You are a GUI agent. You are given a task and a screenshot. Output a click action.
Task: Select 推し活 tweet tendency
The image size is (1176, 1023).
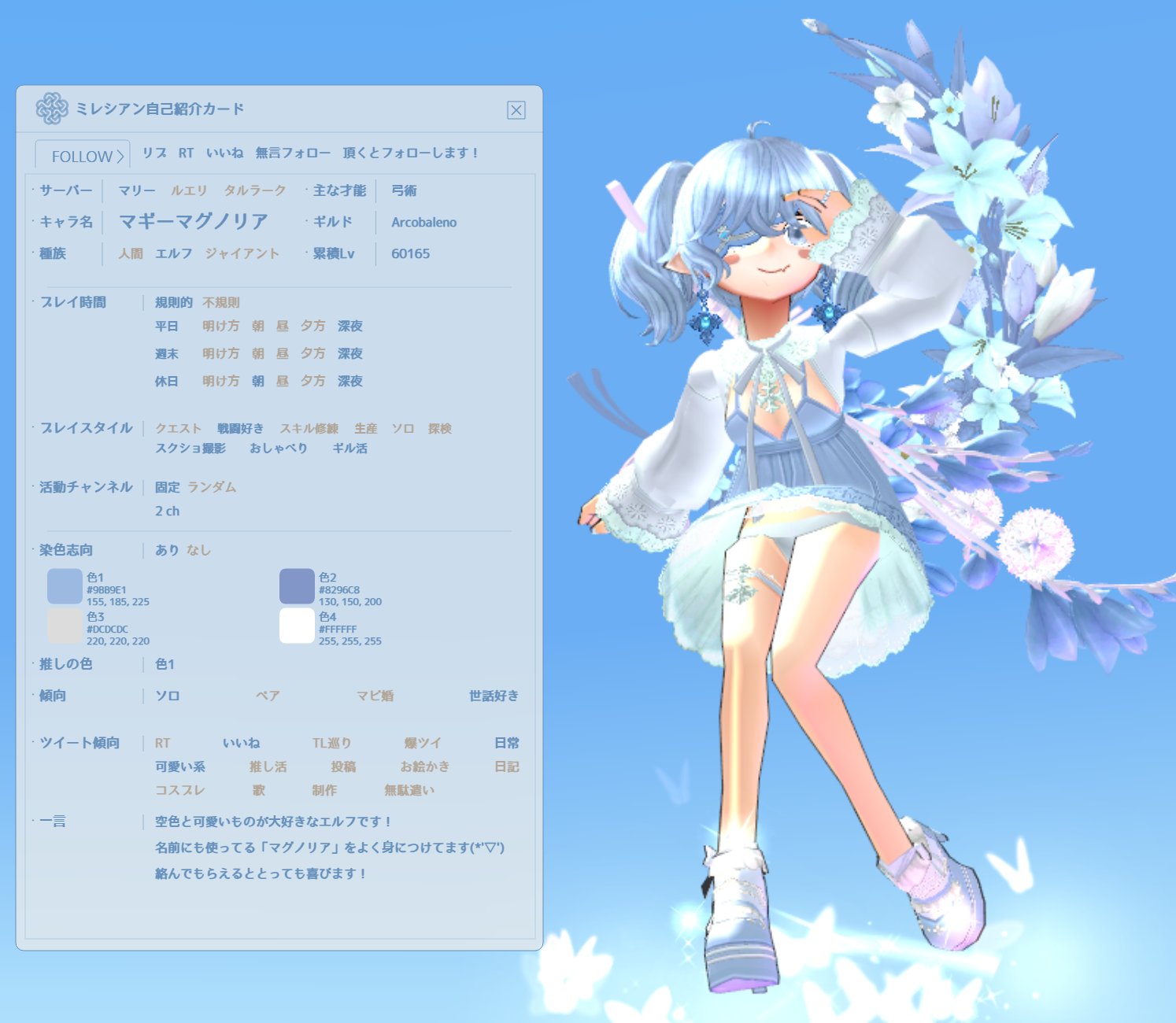268,766
